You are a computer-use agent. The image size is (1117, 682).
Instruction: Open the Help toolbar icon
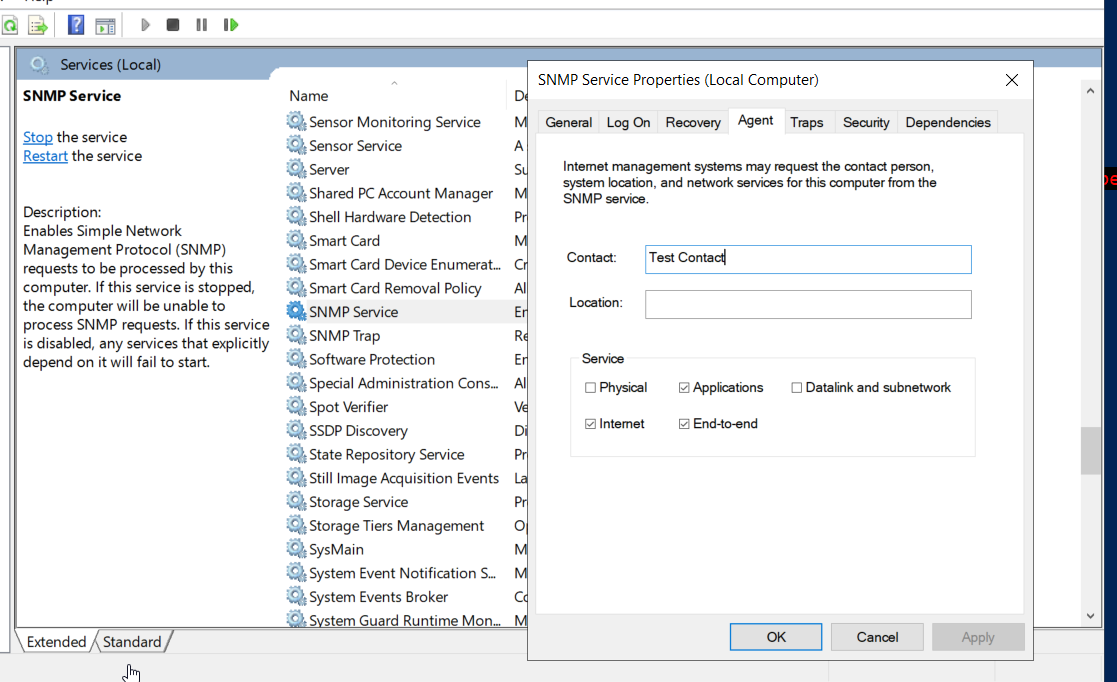pyautogui.click(x=76, y=25)
